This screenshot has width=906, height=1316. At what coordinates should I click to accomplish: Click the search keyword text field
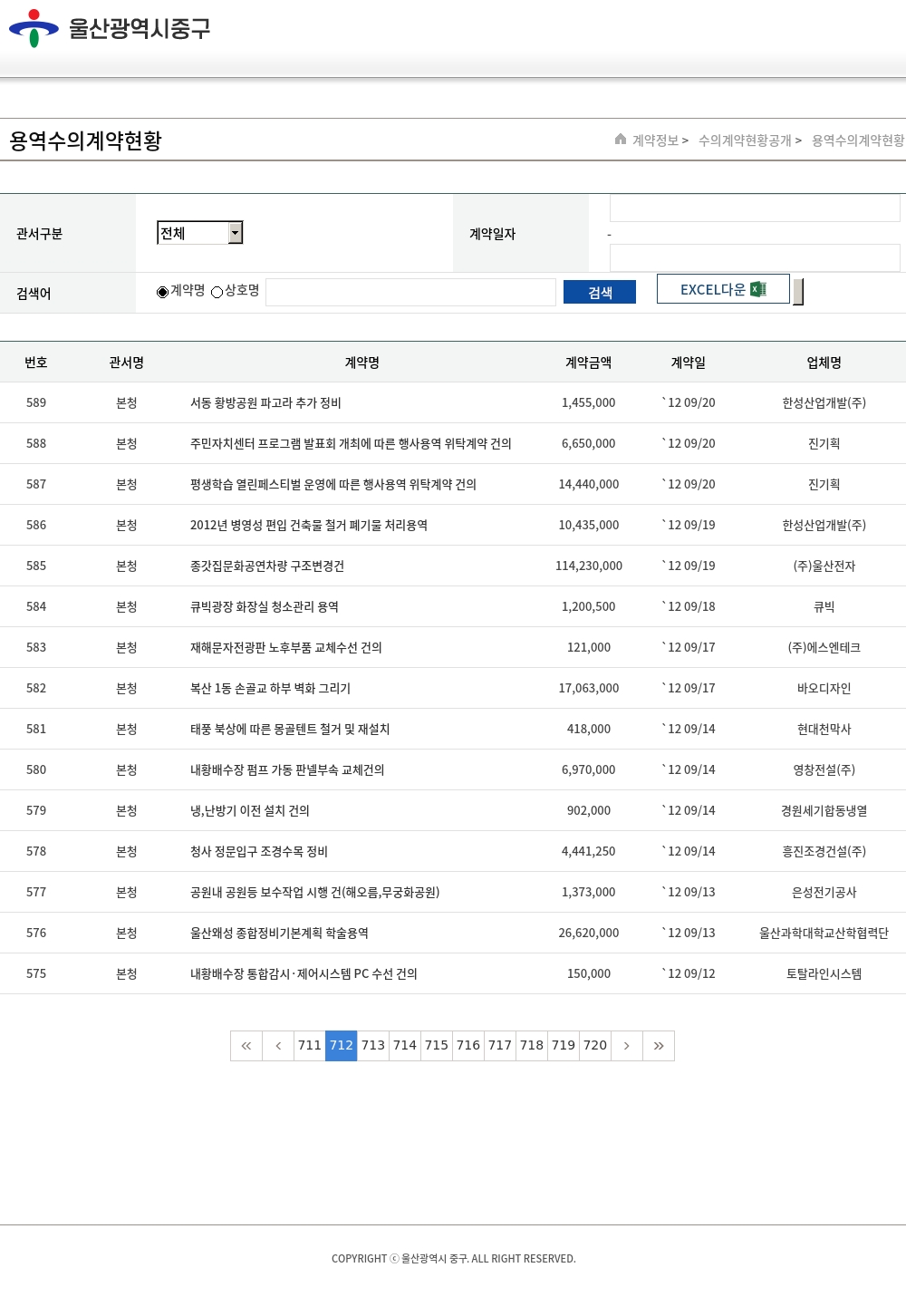(410, 292)
